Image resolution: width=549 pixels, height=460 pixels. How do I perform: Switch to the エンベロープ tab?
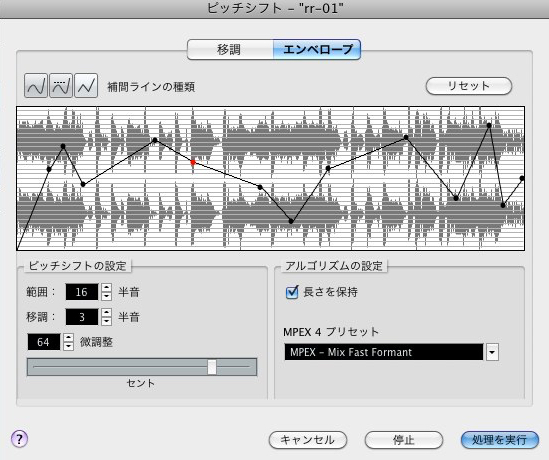click(317, 49)
